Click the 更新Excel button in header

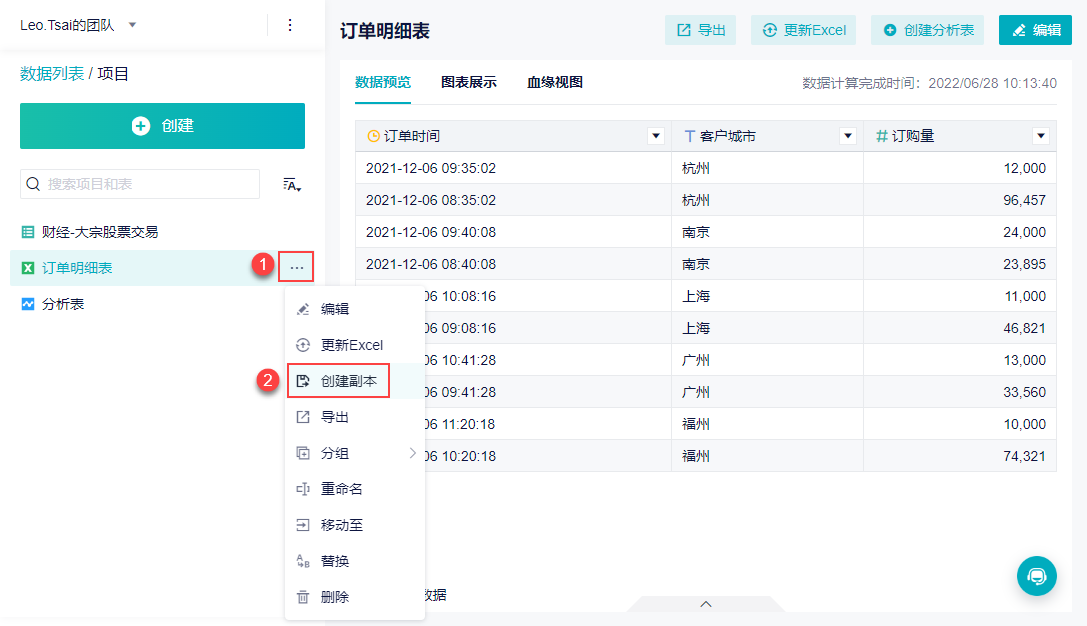pyautogui.click(x=805, y=30)
